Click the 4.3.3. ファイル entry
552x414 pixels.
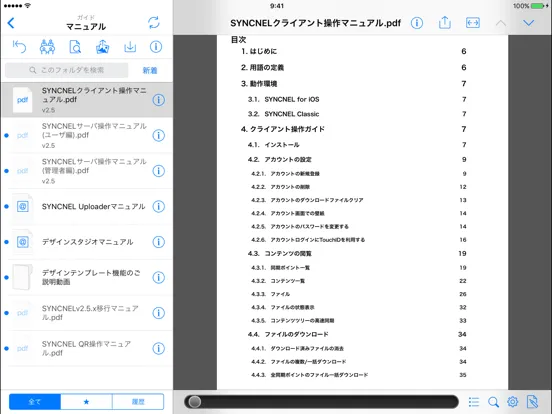point(270,294)
